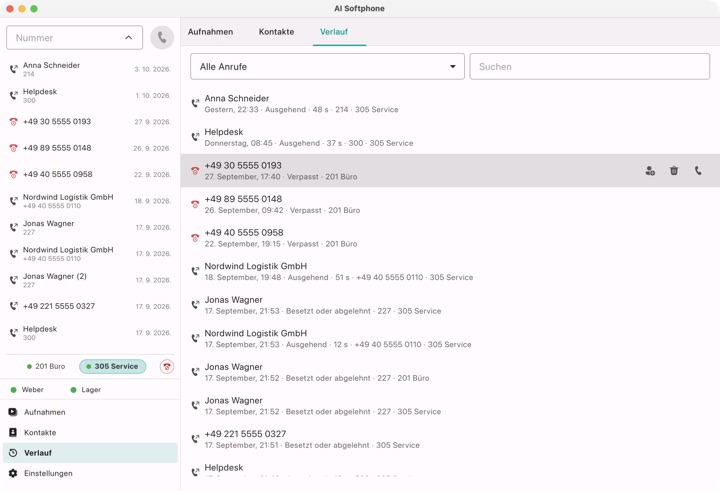Select Anna Schneider 214 in recent list

tap(90, 69)
